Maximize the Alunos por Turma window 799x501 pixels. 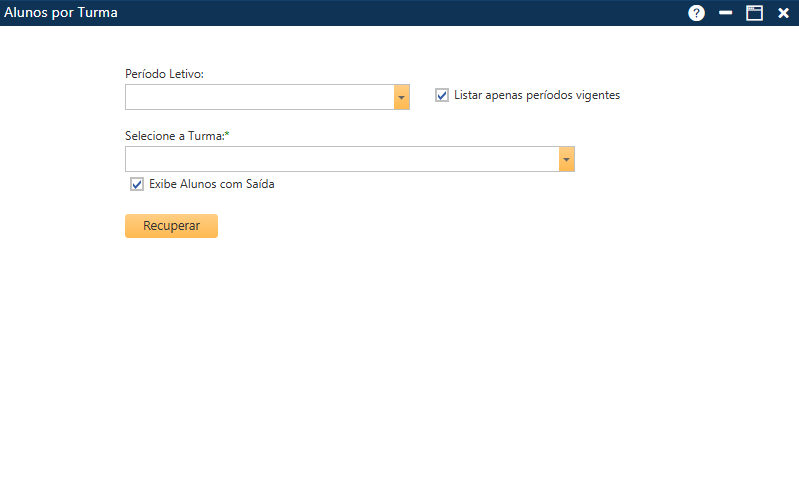point(755,13)
